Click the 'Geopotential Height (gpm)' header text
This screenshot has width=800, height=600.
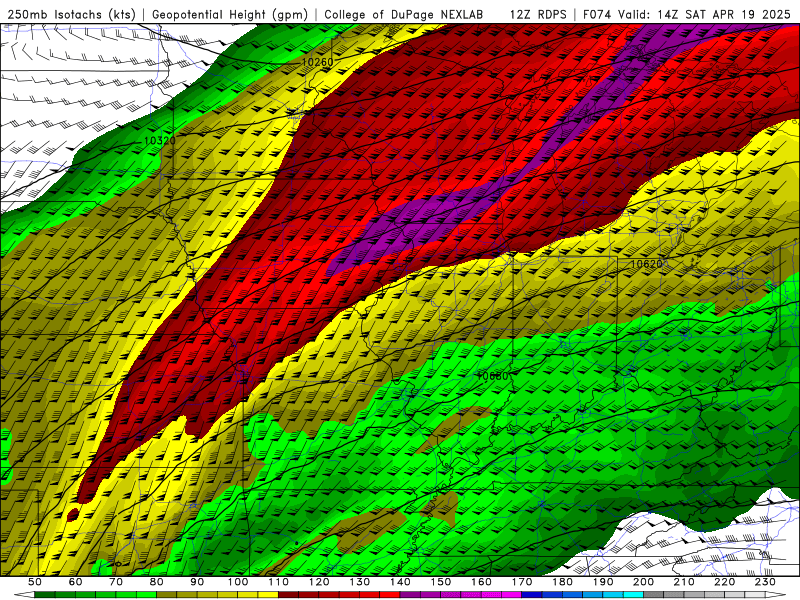coord(230,14)
